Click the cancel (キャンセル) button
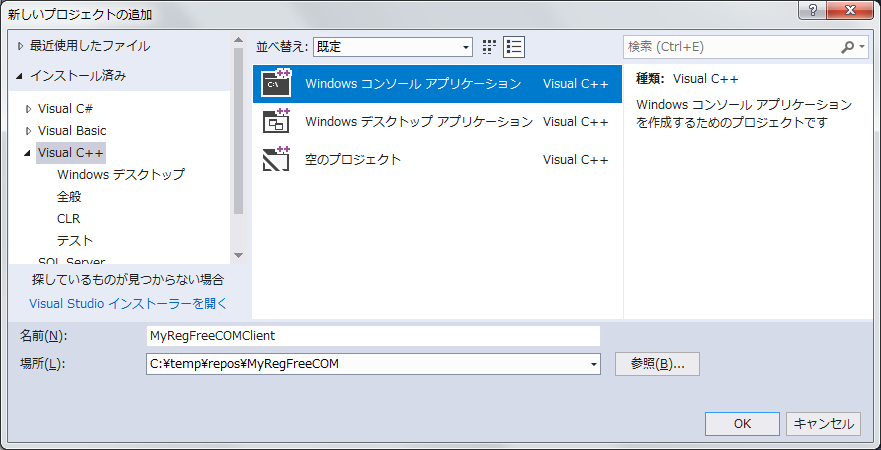The height and width of the screenshot is (450, 881). pos(823,424)
